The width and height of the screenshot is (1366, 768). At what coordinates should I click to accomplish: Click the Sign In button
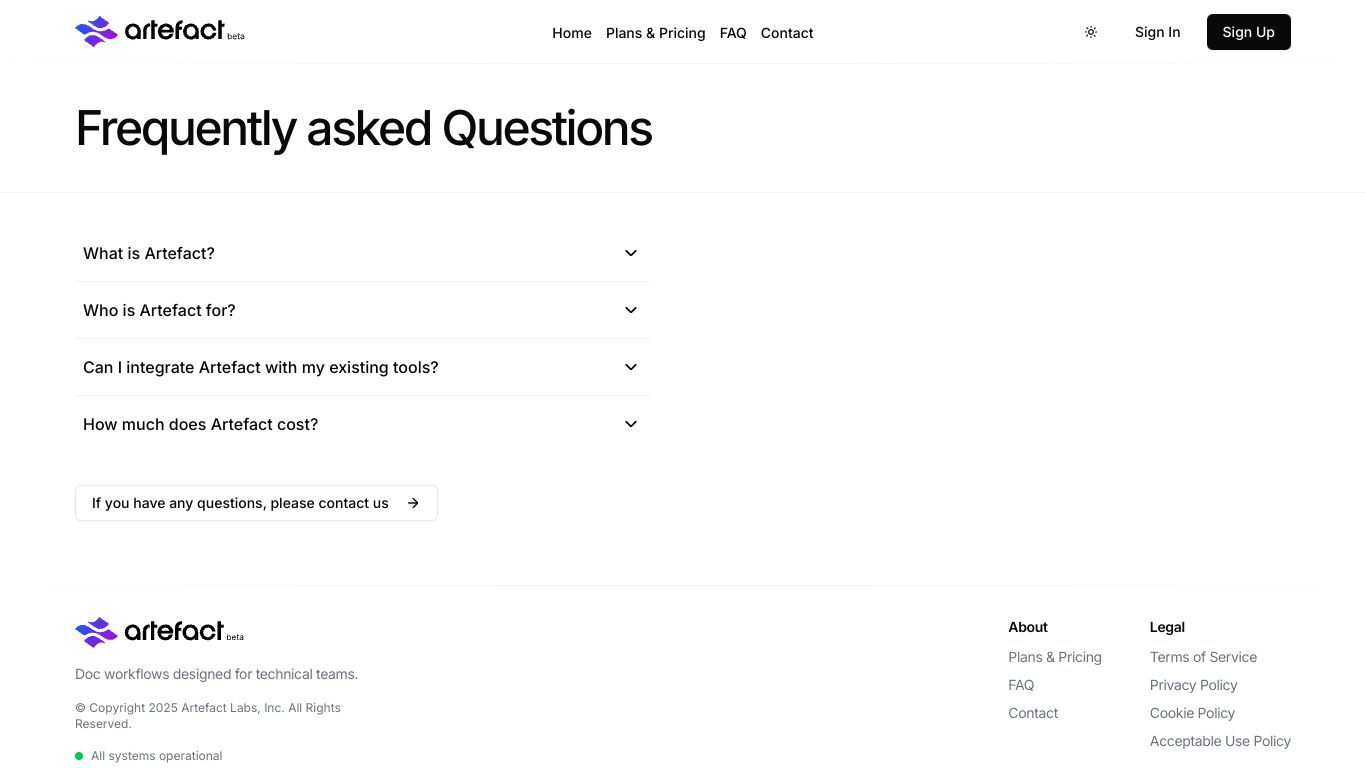(x=1157, y=32)
